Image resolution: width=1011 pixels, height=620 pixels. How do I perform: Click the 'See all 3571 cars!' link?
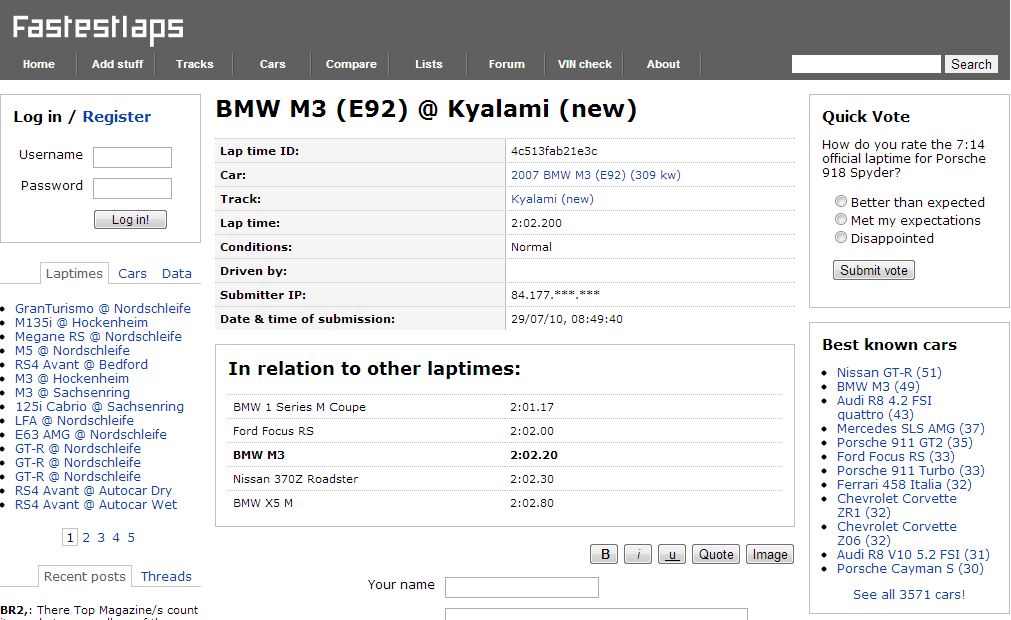[x=908, y=594]
